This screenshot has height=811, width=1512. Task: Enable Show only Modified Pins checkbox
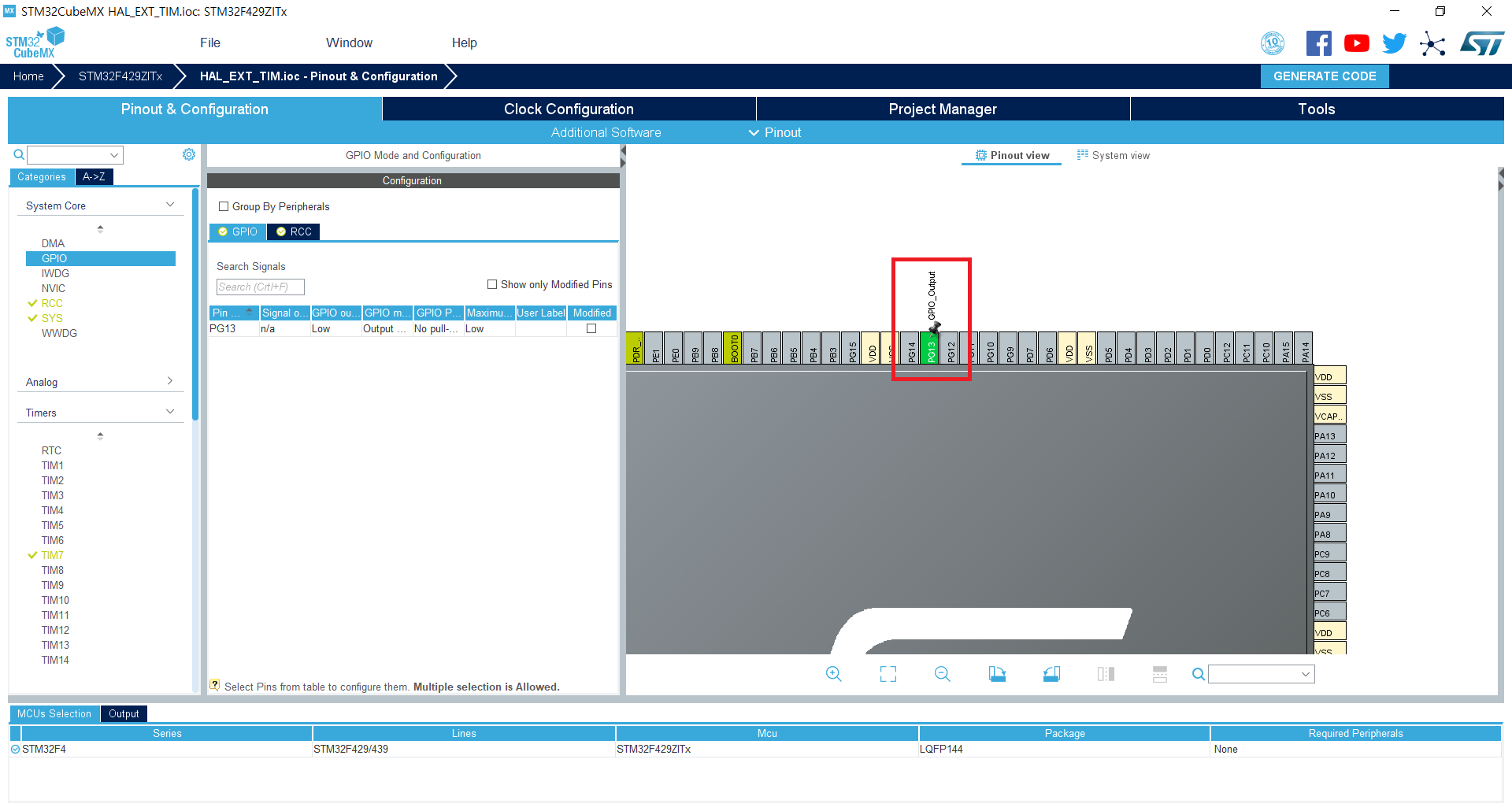click(x=492, y=284)
